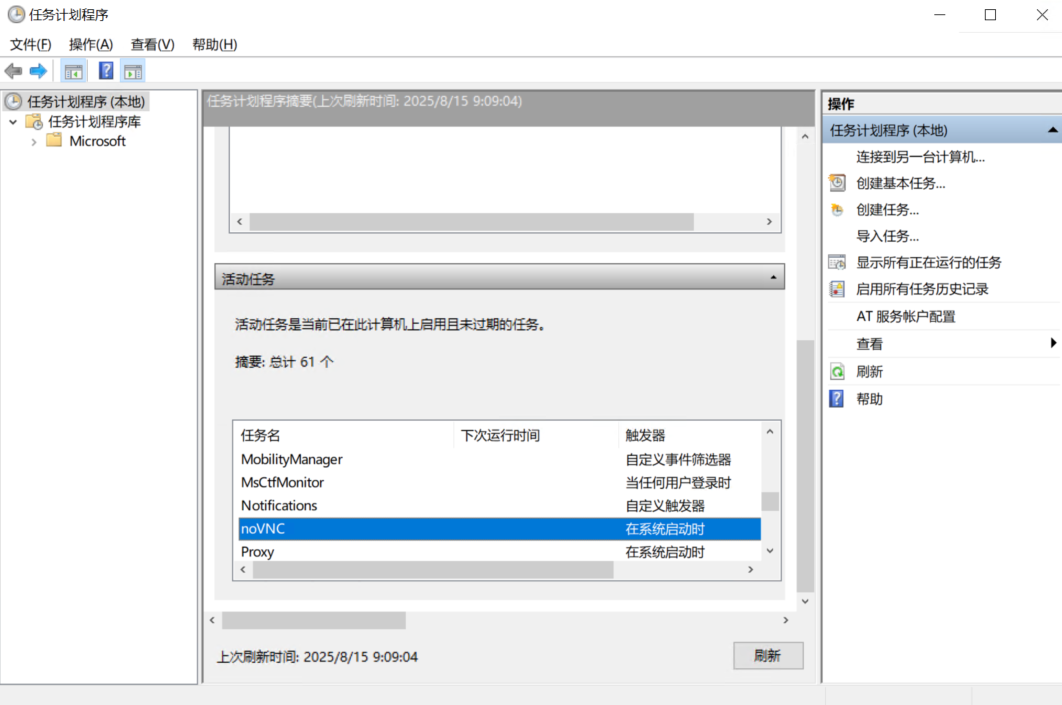
Task: Click the 任务名 column header
Action: pyautogui.click(x=344, y=435)
